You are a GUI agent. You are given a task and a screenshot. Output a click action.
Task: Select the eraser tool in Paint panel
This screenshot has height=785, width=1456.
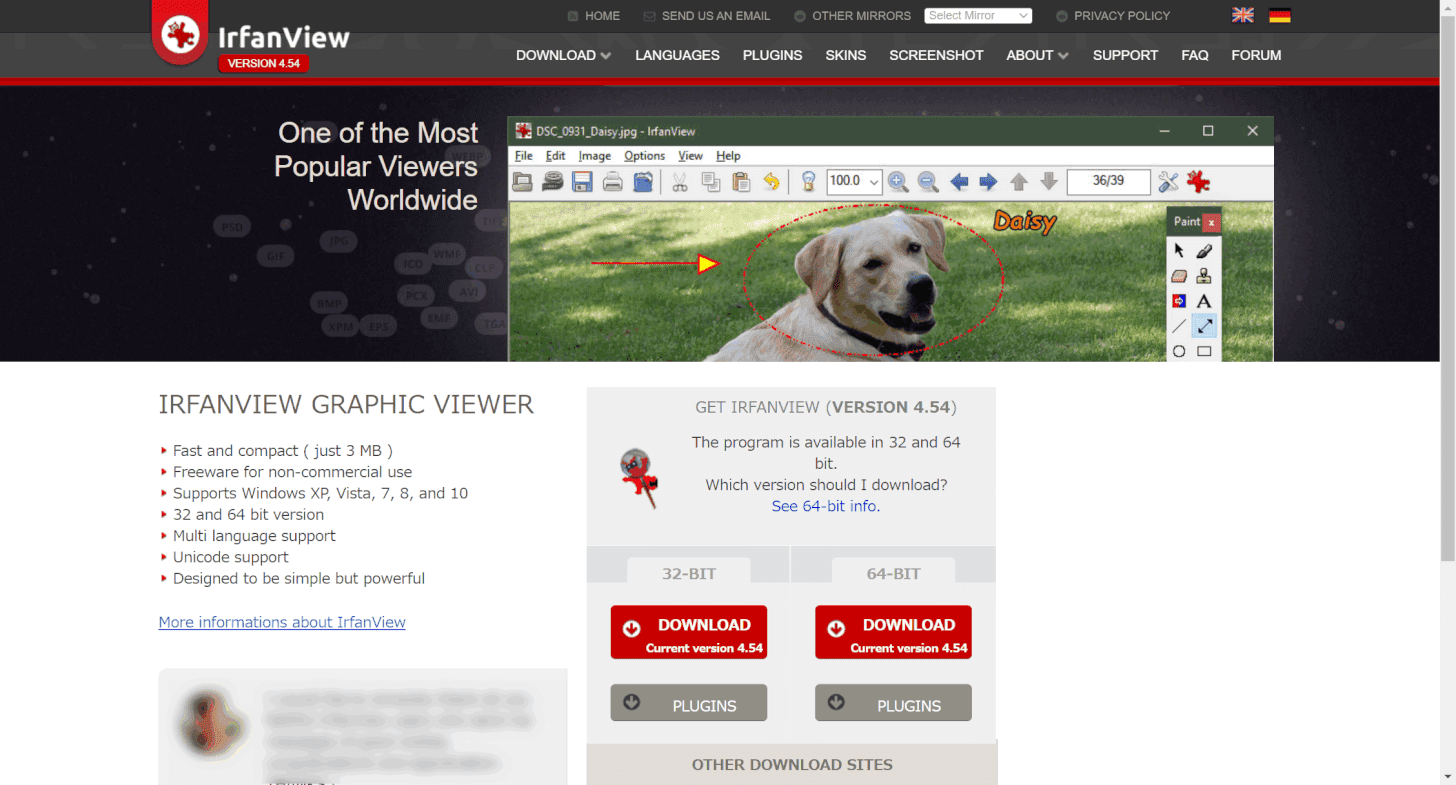(1179, 276)
